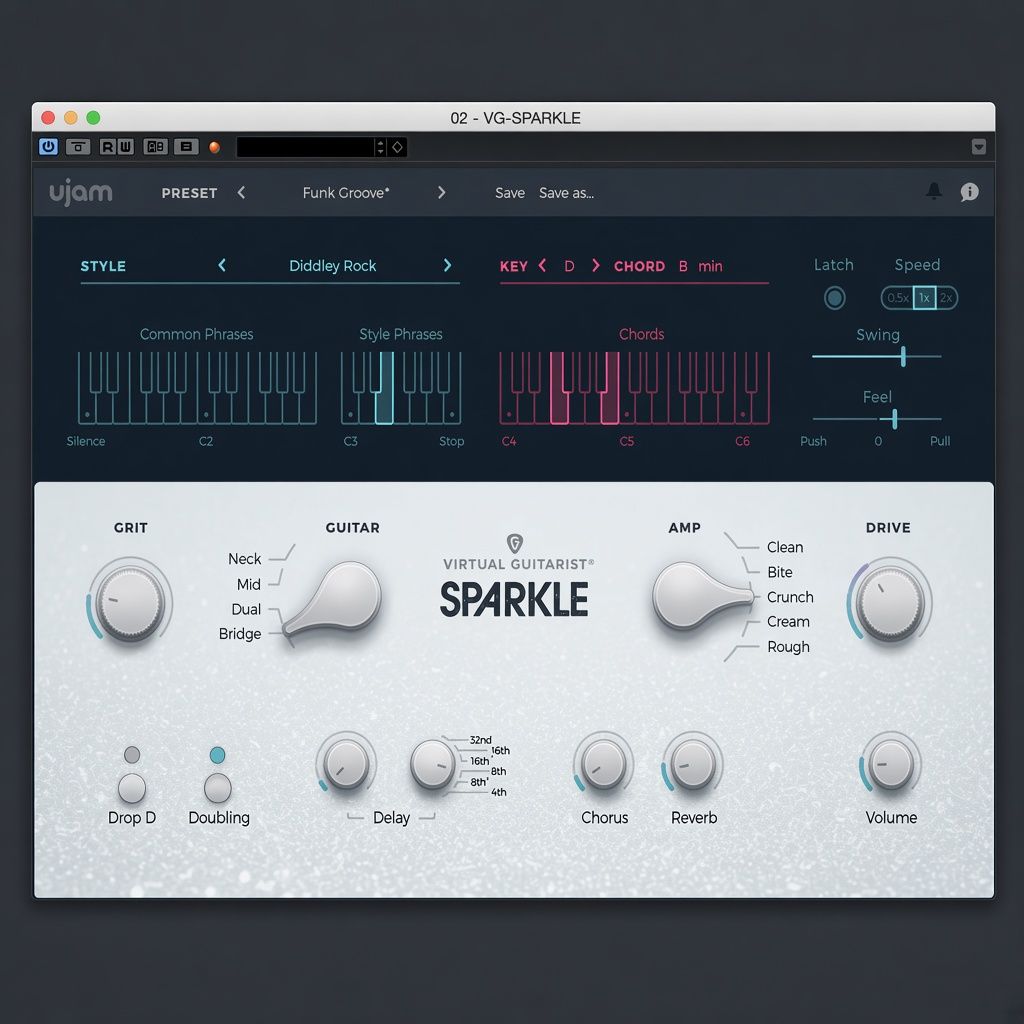Click the Virtual Guitarist Sparkle logo
Screen dimensions: 1024x1024
[515, 577]
